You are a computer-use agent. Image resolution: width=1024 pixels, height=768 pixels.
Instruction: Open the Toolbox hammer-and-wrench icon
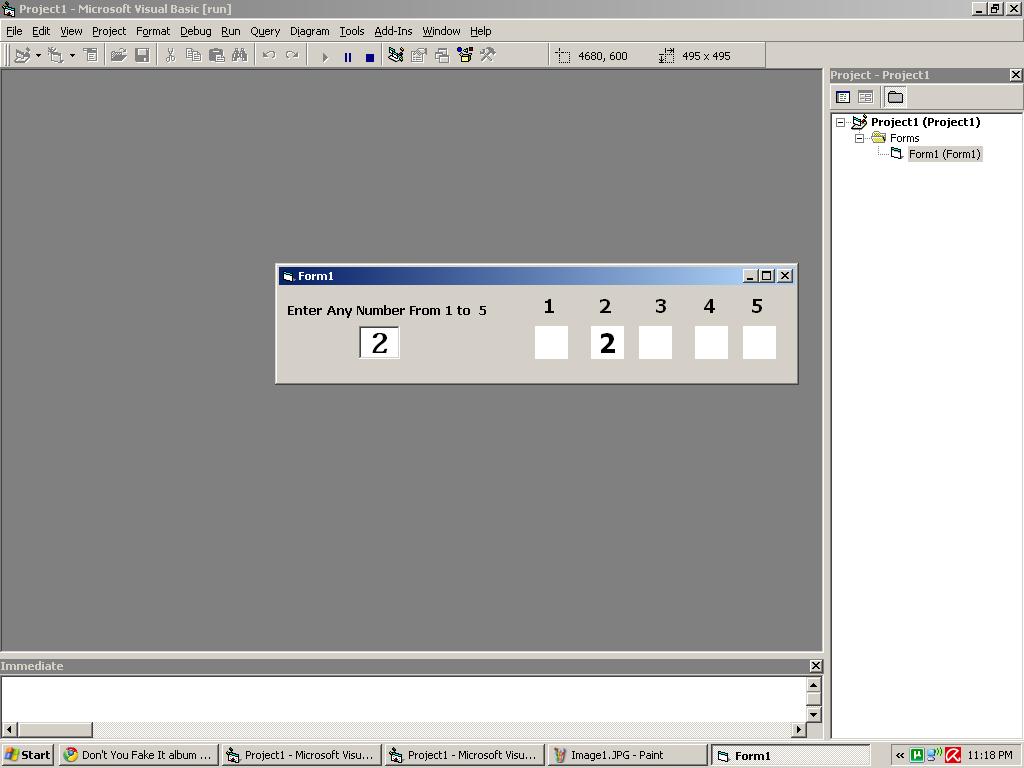click(x=488, y=56)
